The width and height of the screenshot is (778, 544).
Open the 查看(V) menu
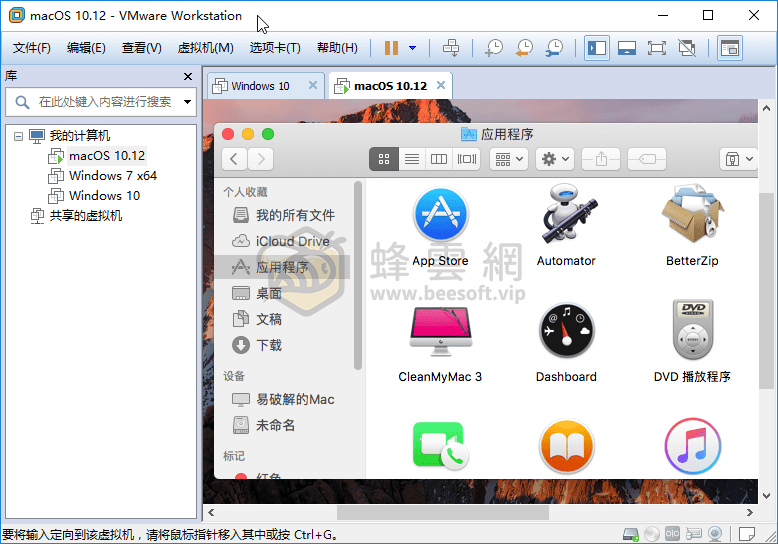pyautogui.click(x=141, y=48)
